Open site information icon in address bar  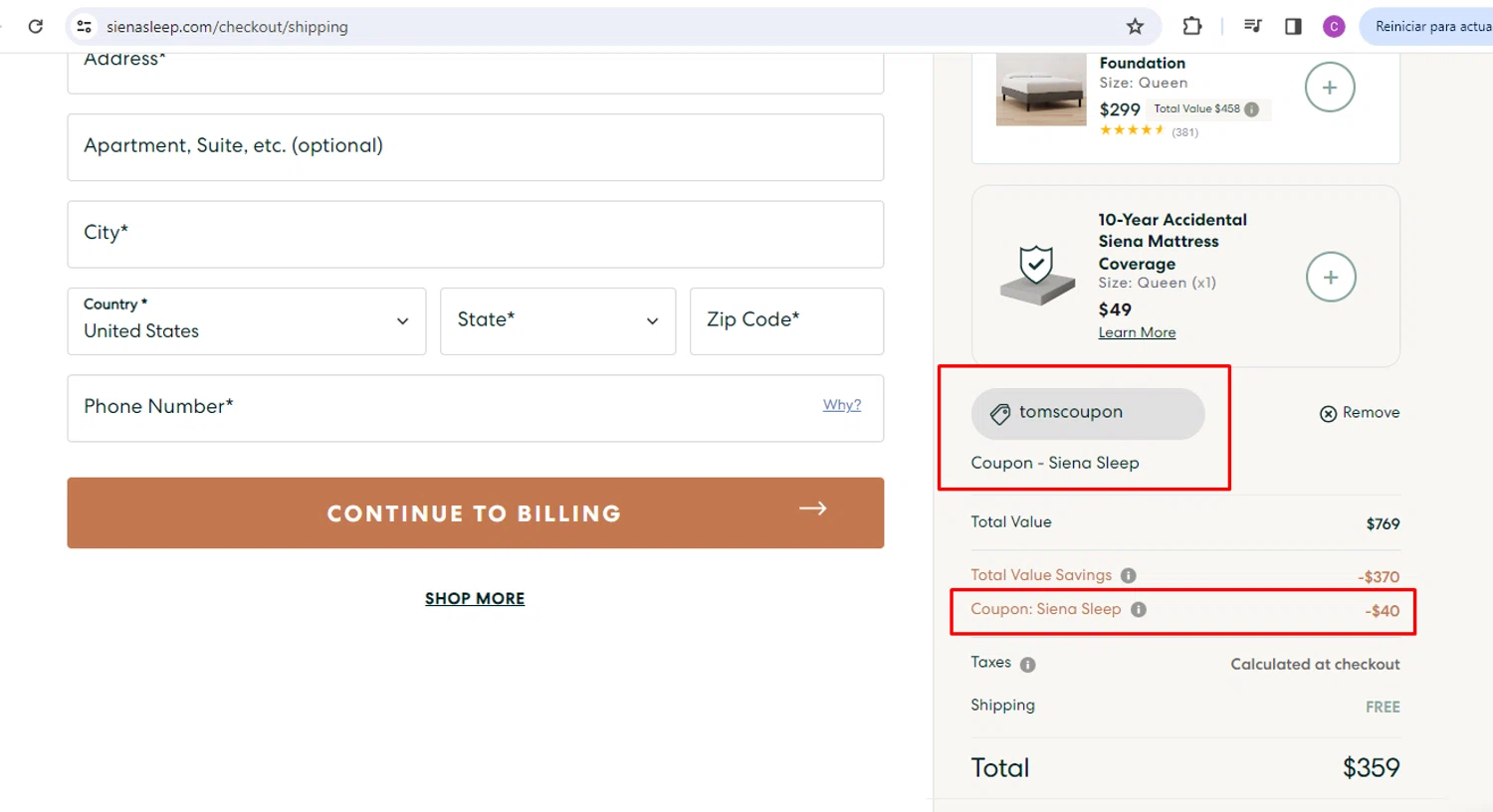tap(85, 27)
